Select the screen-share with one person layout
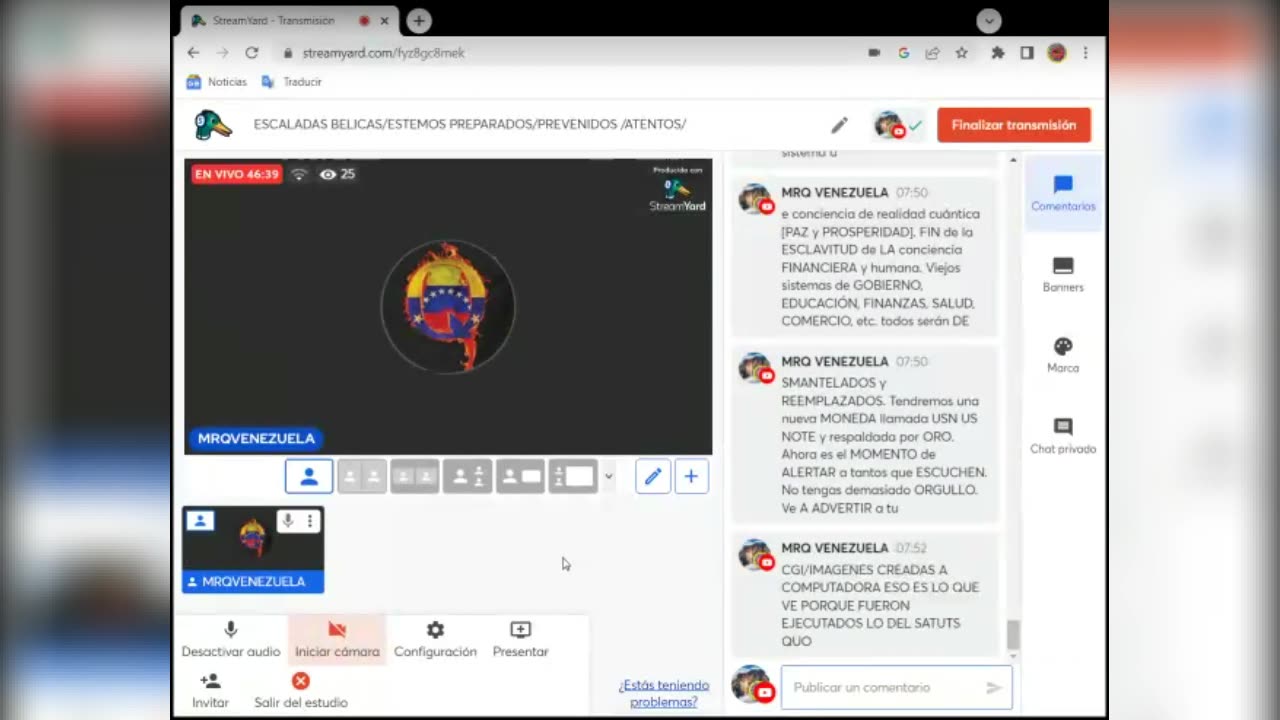The height and width of the screenshot is (720, 1280). pyautogui.click(x=521, y=477)
